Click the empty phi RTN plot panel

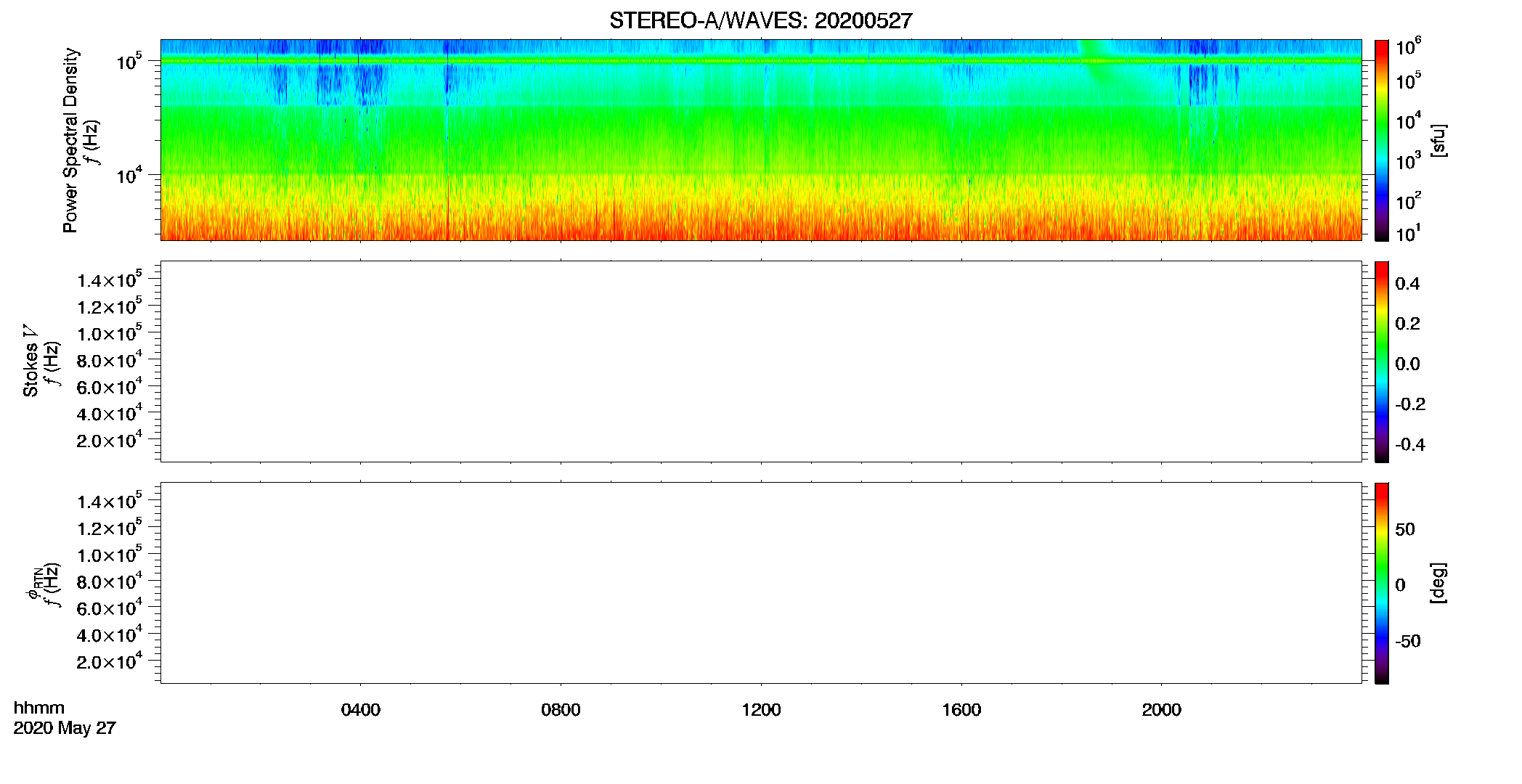click(761, 583)
